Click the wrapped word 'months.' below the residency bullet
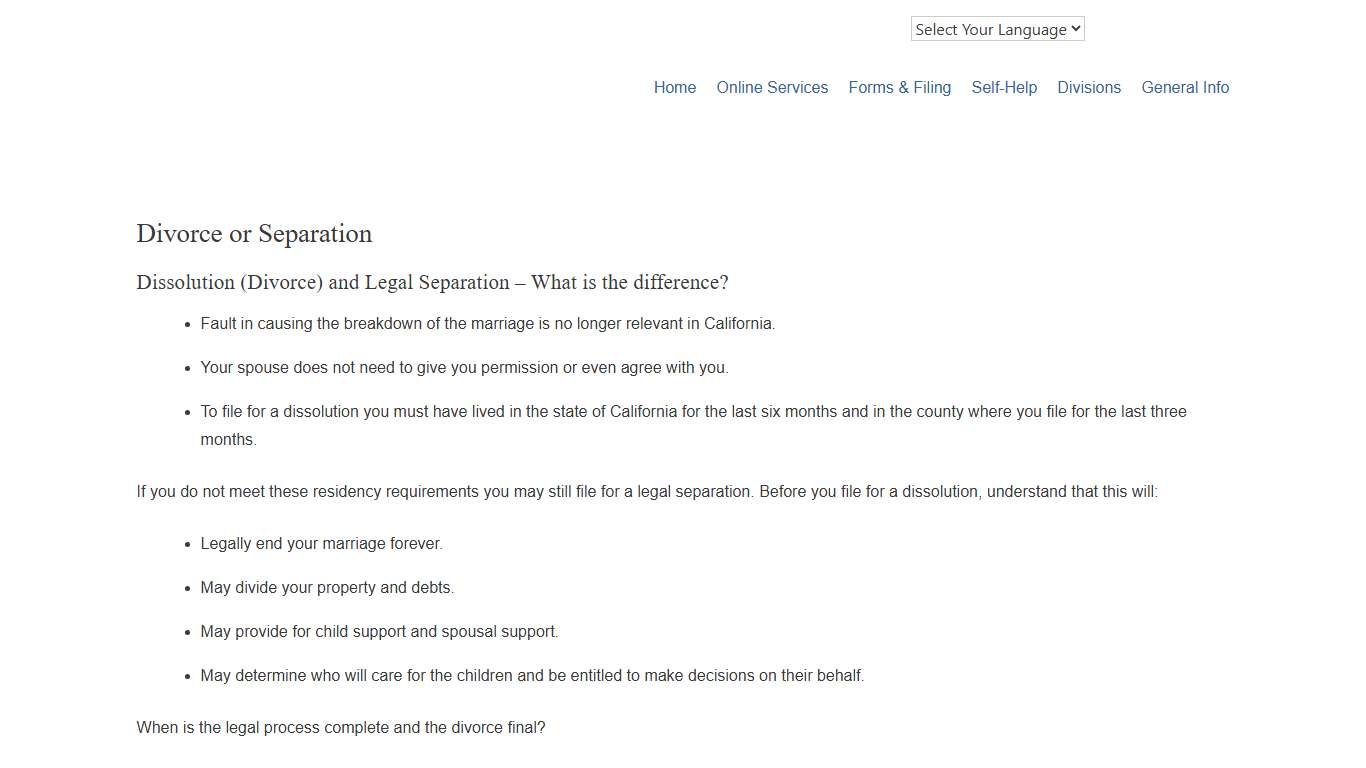The height and width of the screenshot is (768, 1366). pos(228,440)
